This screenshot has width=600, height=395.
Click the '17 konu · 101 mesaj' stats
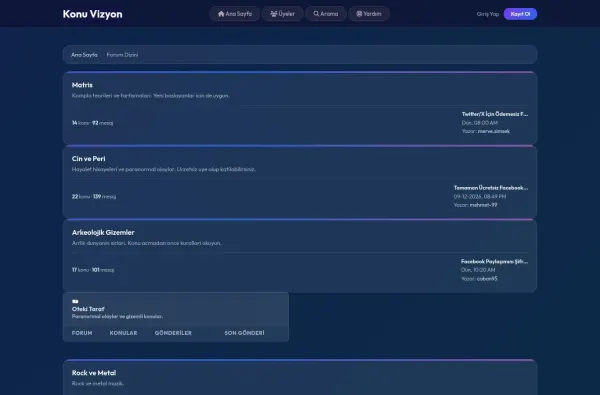93,270
